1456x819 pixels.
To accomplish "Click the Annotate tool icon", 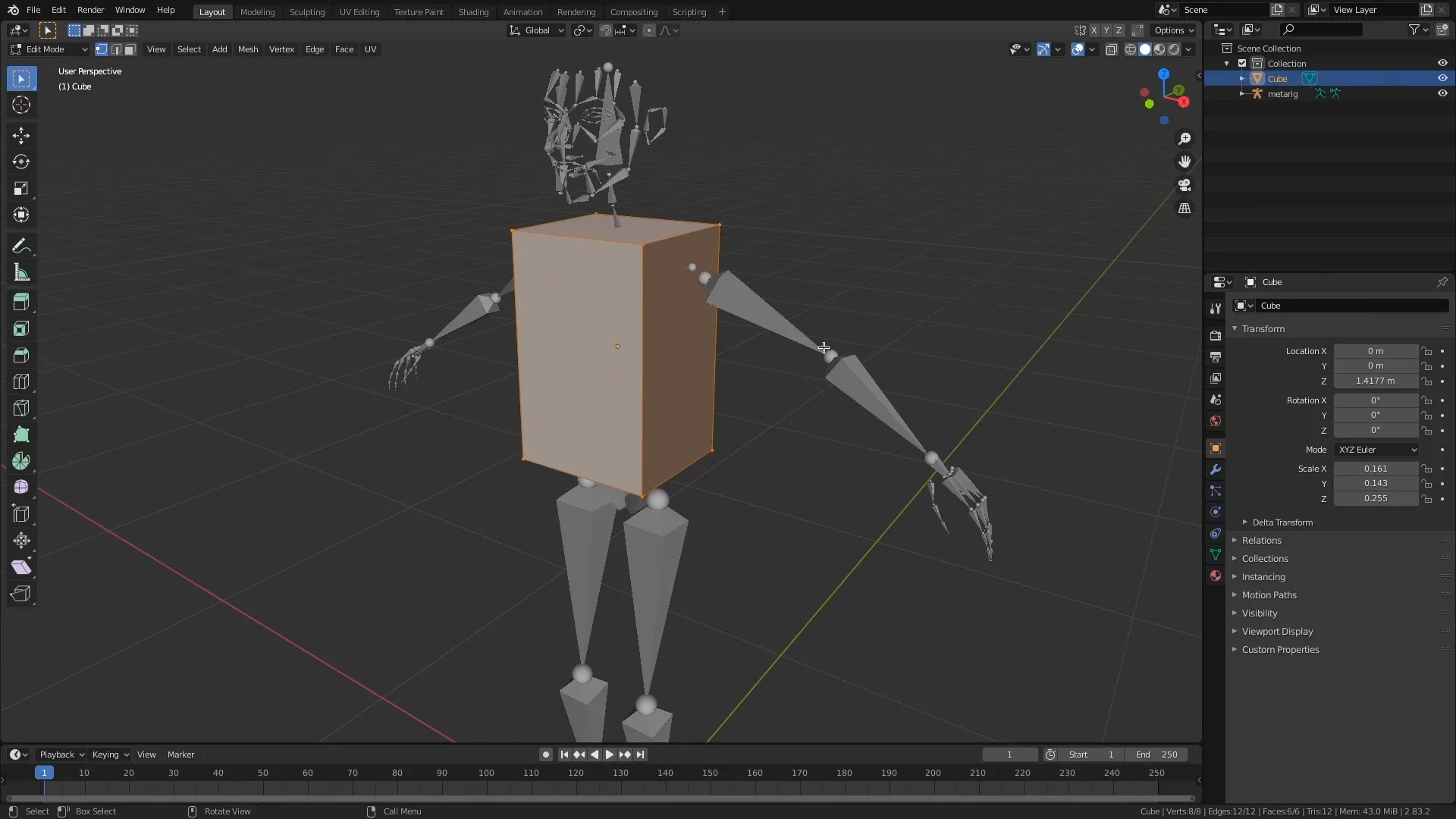I will tap(22, 244).
